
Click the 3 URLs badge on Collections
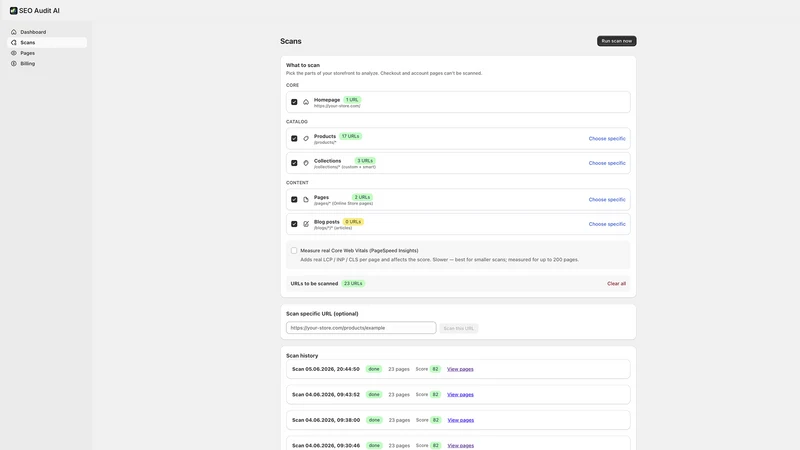(x=365, y=161)
